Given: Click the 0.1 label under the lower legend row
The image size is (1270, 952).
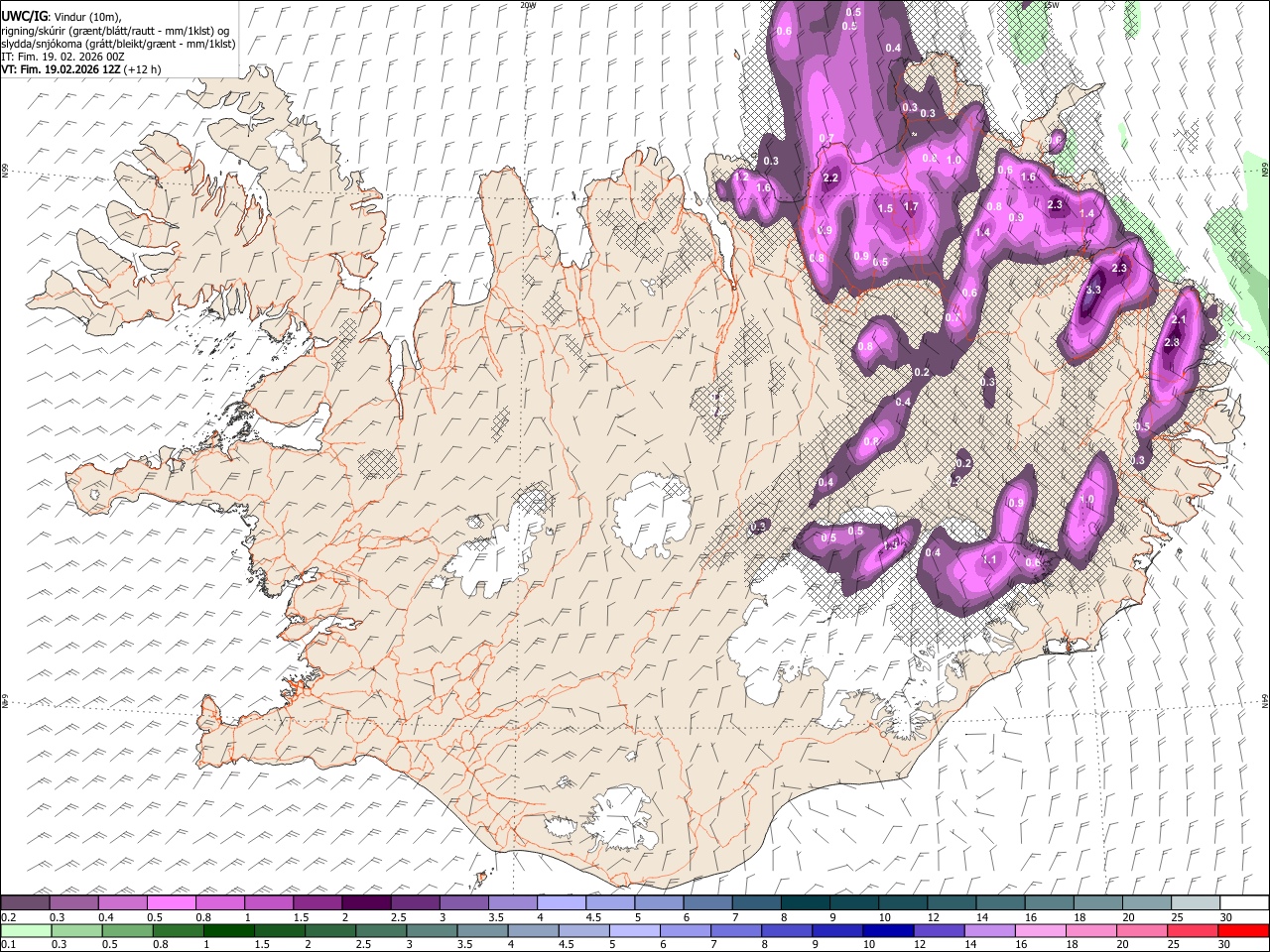Looking at the screenshot, I should pos(8,945).
